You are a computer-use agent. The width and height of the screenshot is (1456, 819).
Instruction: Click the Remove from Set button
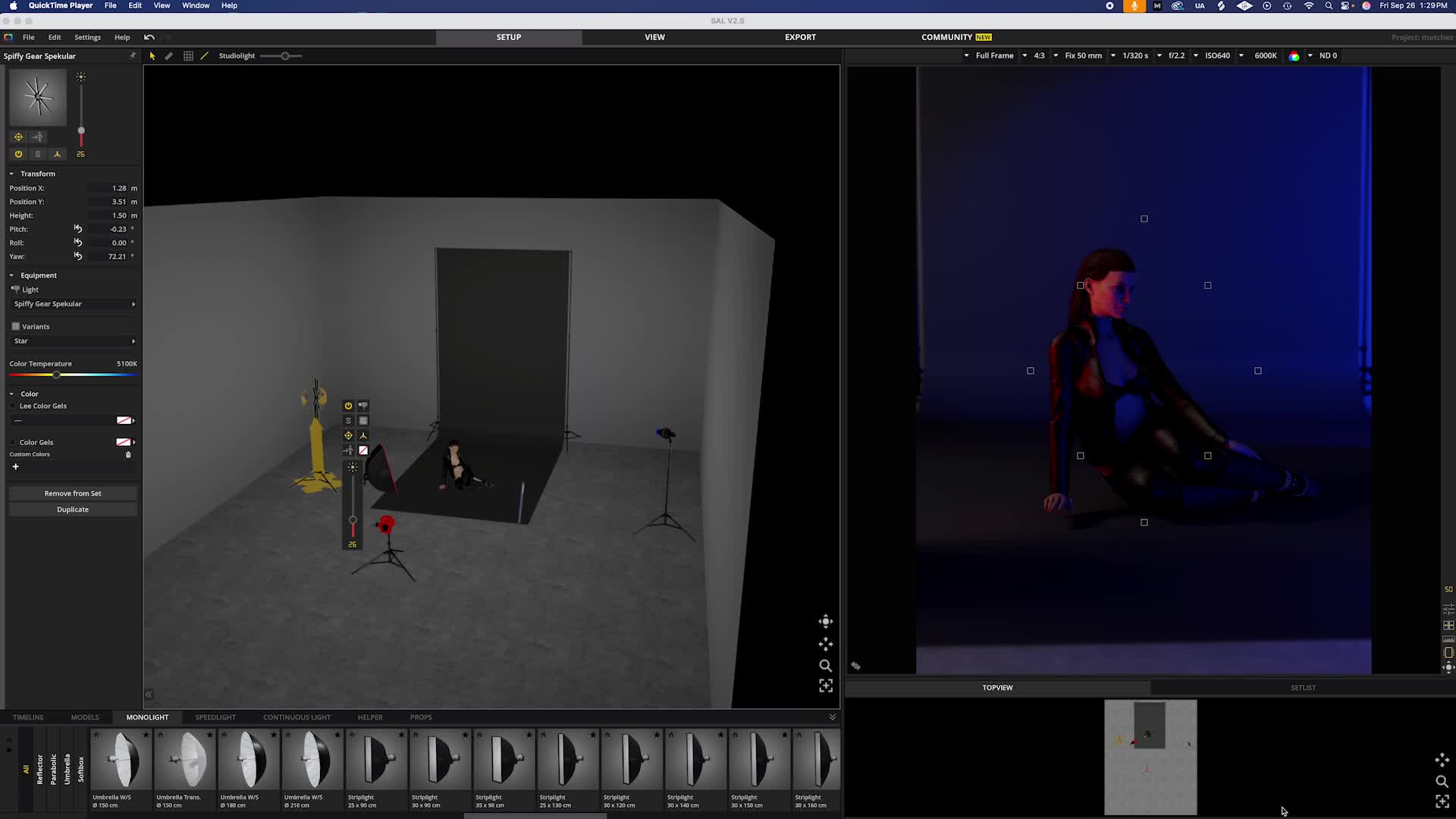pos(73,494)
